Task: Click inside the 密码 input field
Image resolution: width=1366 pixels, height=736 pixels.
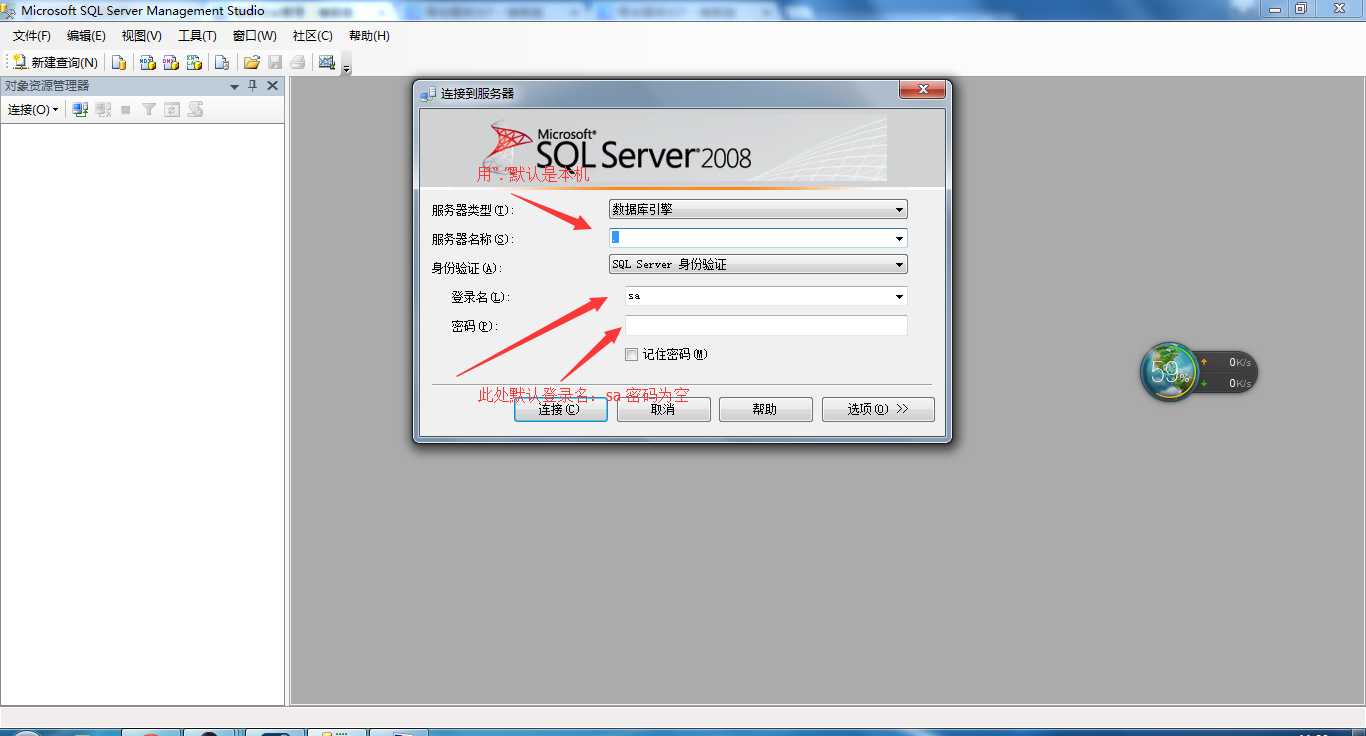Action: point(766,325)
